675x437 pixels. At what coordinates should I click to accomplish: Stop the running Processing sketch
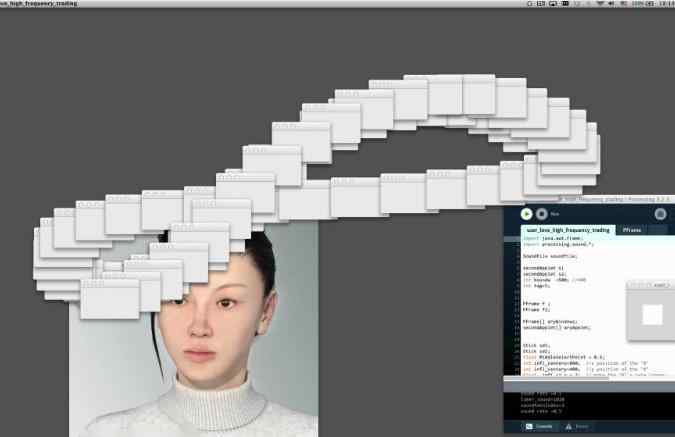542,214
